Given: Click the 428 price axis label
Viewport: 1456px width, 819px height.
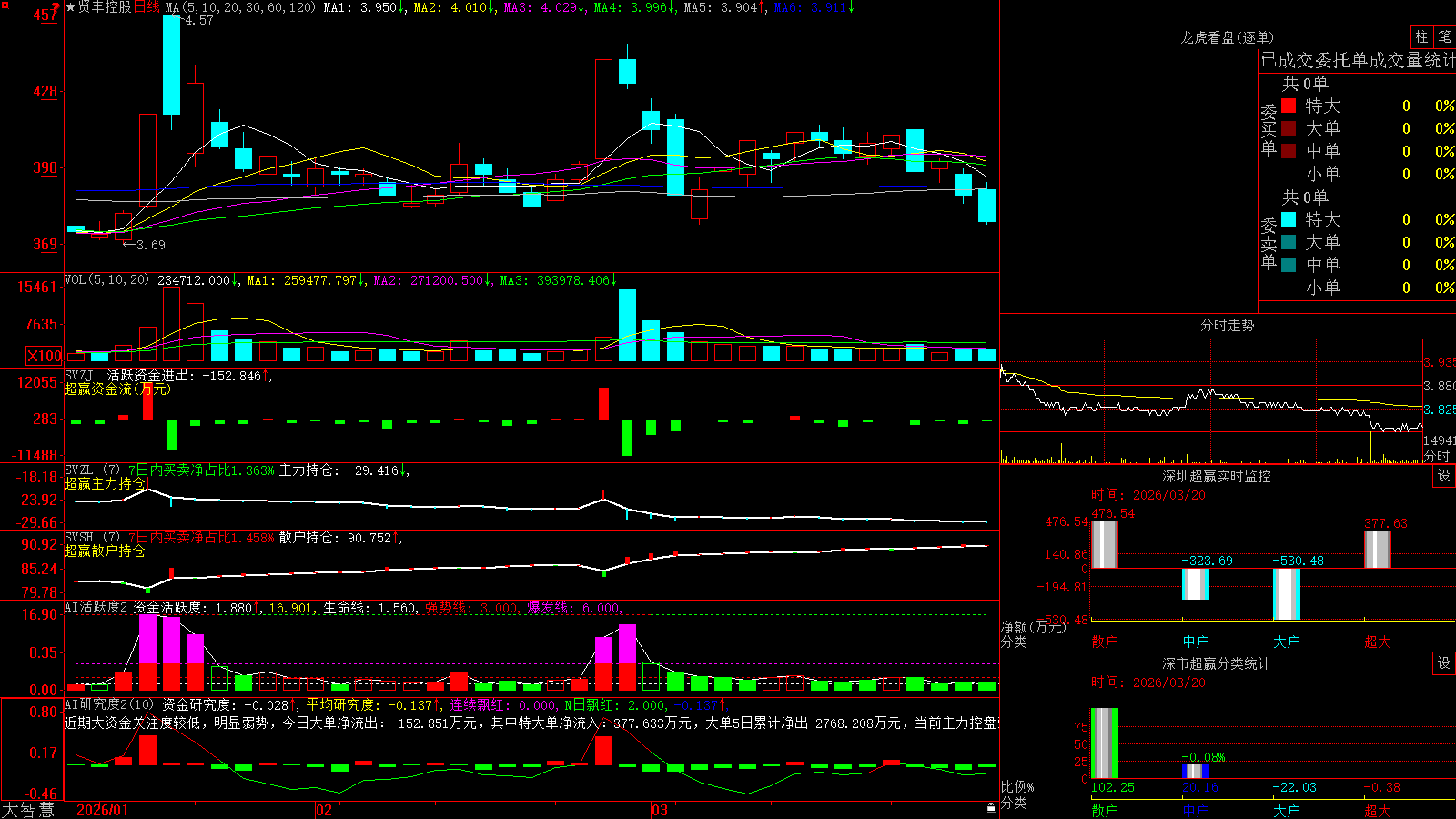Looking at the screenshot, I should 45,92.
